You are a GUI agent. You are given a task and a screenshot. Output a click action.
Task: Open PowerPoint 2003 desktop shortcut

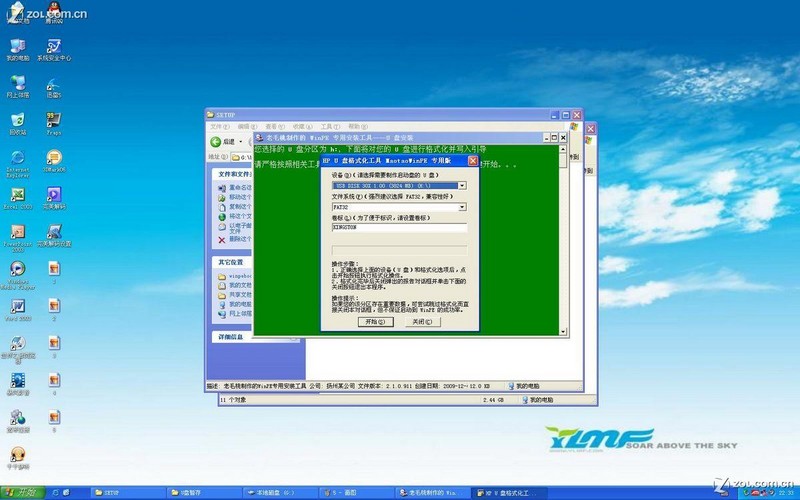coord(18,238)
